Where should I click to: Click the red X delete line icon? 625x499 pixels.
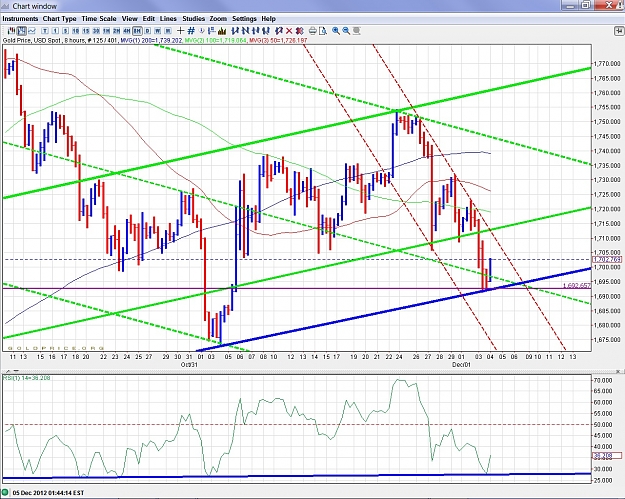pos(289,31)
